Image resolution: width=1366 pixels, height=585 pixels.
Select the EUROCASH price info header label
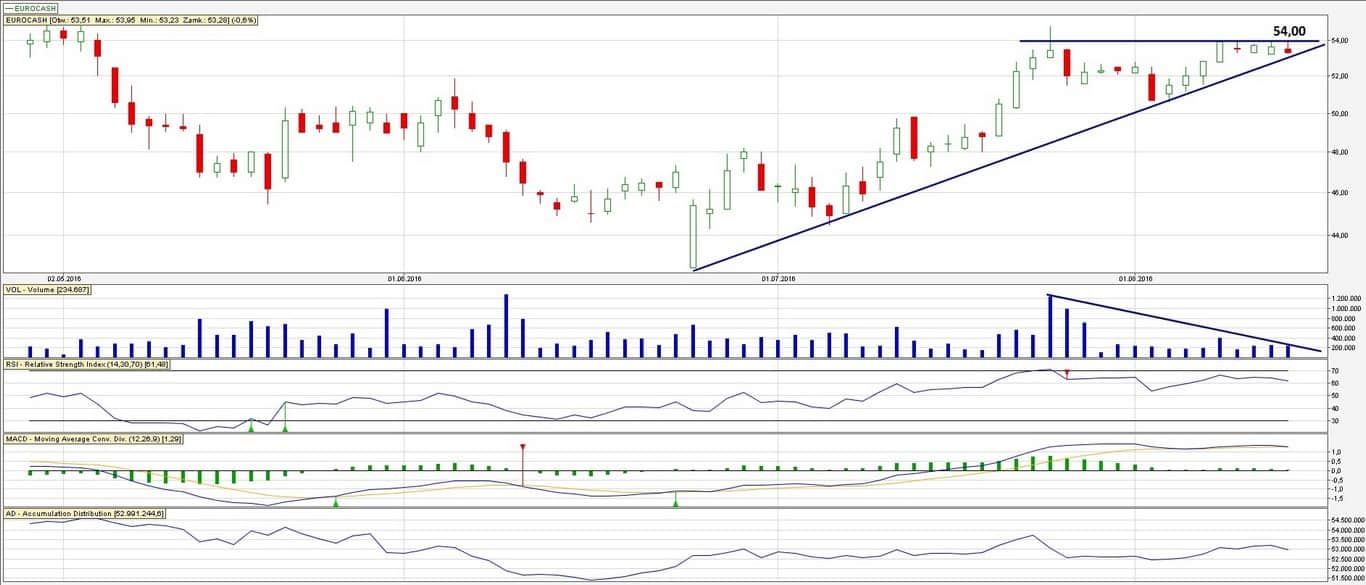click(x=131, y=20)
